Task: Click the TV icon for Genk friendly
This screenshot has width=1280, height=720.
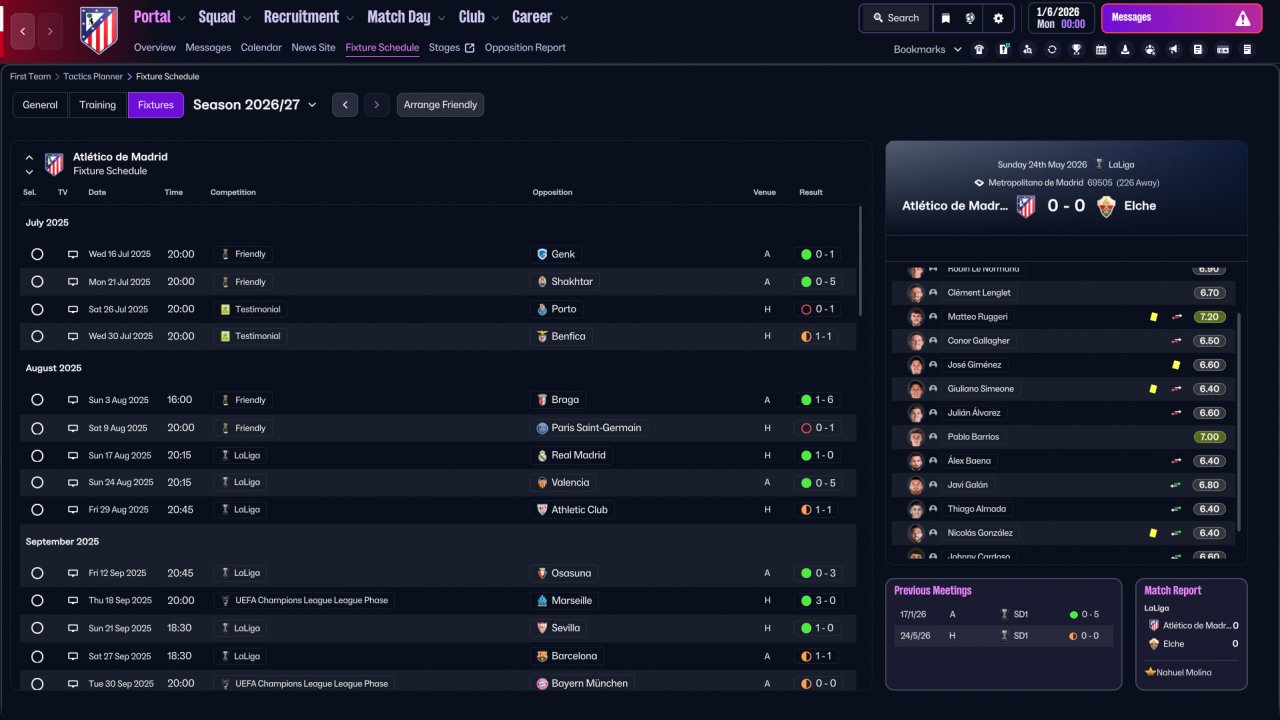Action: (72, 254)
